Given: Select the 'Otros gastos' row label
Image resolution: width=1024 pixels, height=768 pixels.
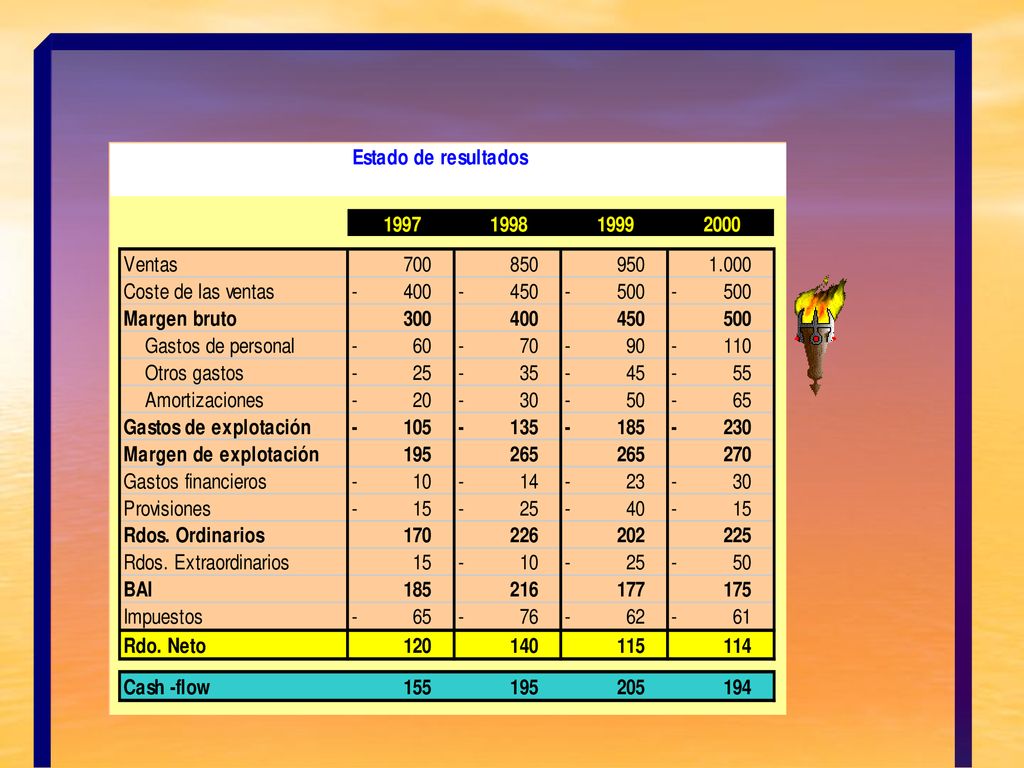Looking at the screenshot, I should pyautogui.click(x=194, y=373).
